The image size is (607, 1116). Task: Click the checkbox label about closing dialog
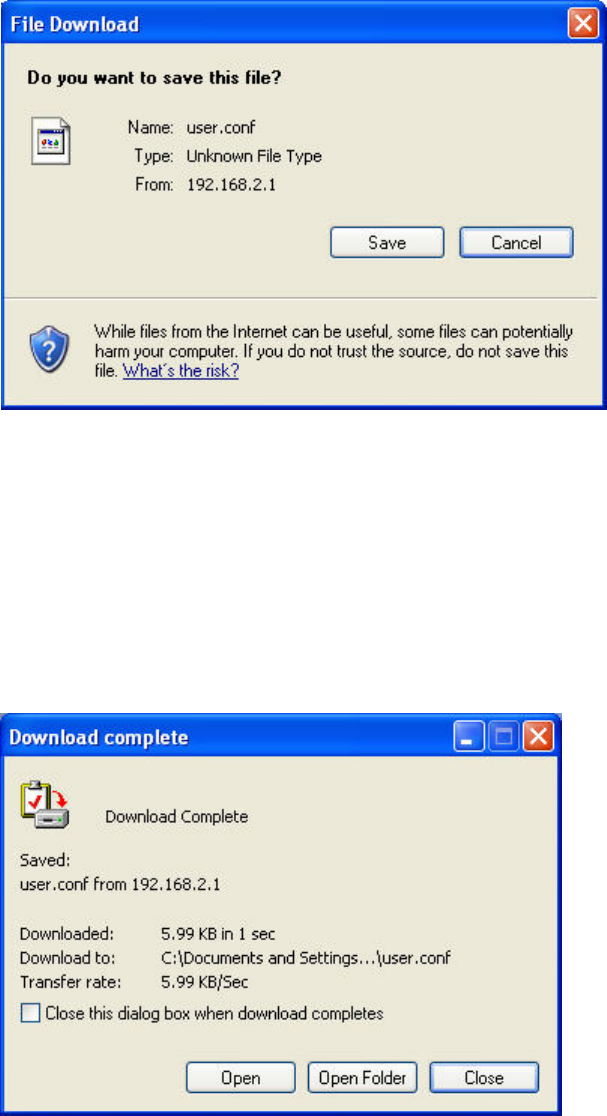point(214,1013)
